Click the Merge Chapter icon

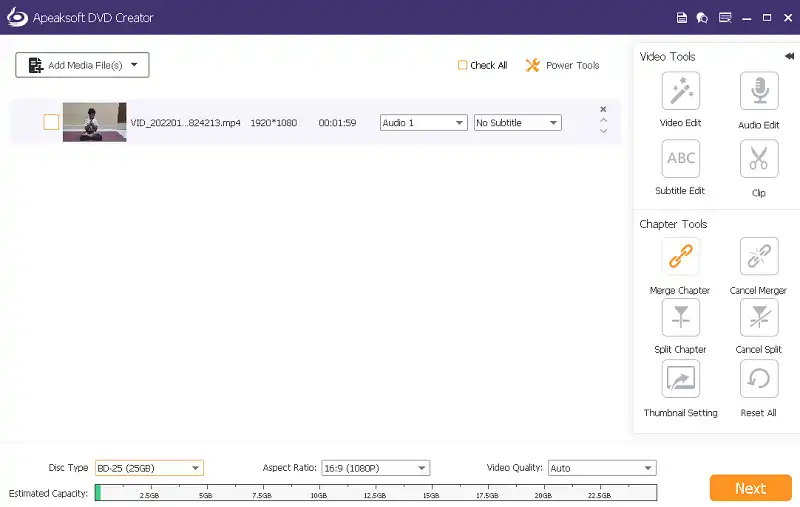pyautogui.click(x=680, y=257)
